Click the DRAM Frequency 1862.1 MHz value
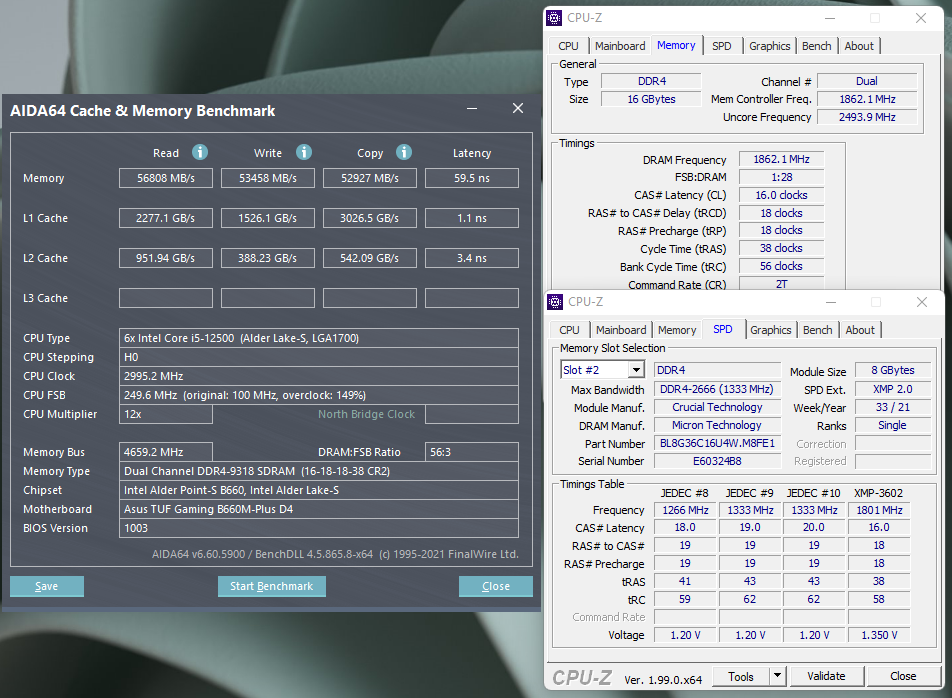The width and height of the screenshot is (952, 698). (x=781, y=160)
